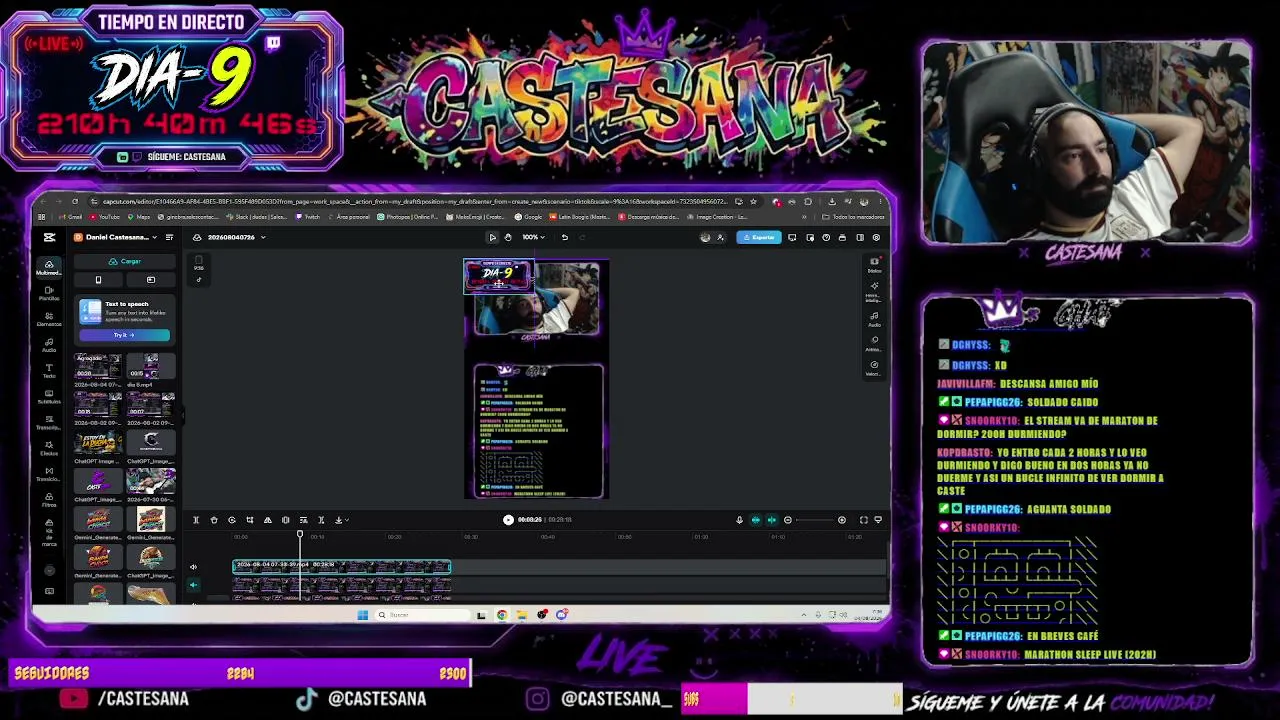This screenshot has width=1280, height=720.
Task: Mute the main video track
Action: pyautogui.click(x=193, y=567)
